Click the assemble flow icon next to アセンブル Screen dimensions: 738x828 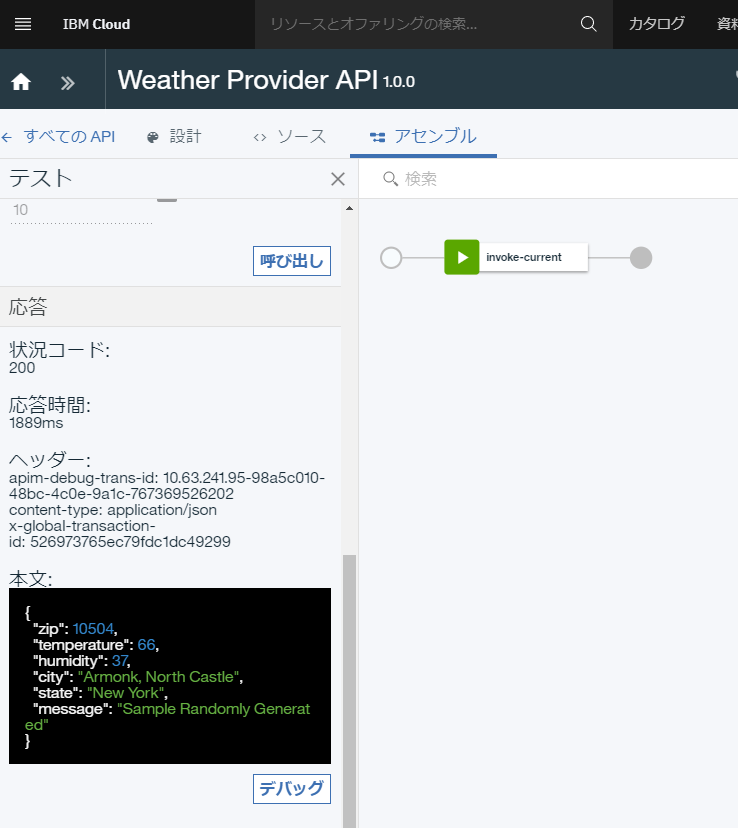(377, 137)
